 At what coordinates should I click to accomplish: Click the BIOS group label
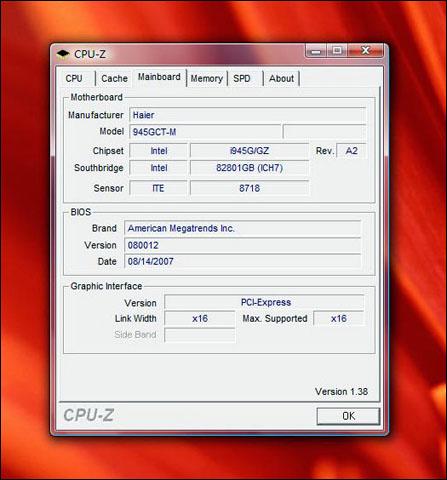[x=81, y=212]
